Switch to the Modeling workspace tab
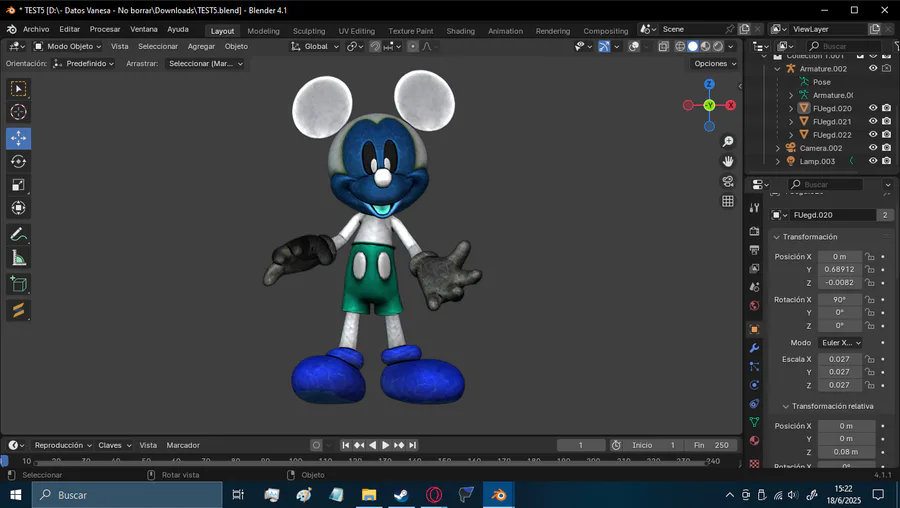This screenshot has height=508, width=900. 263,31
